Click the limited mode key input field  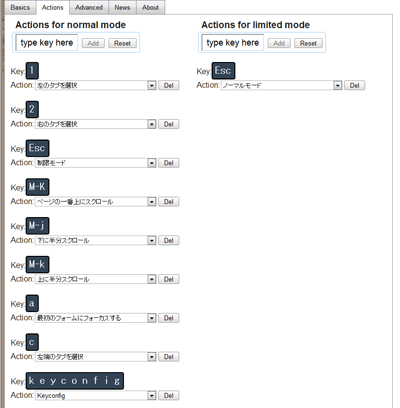coord(233,43)
